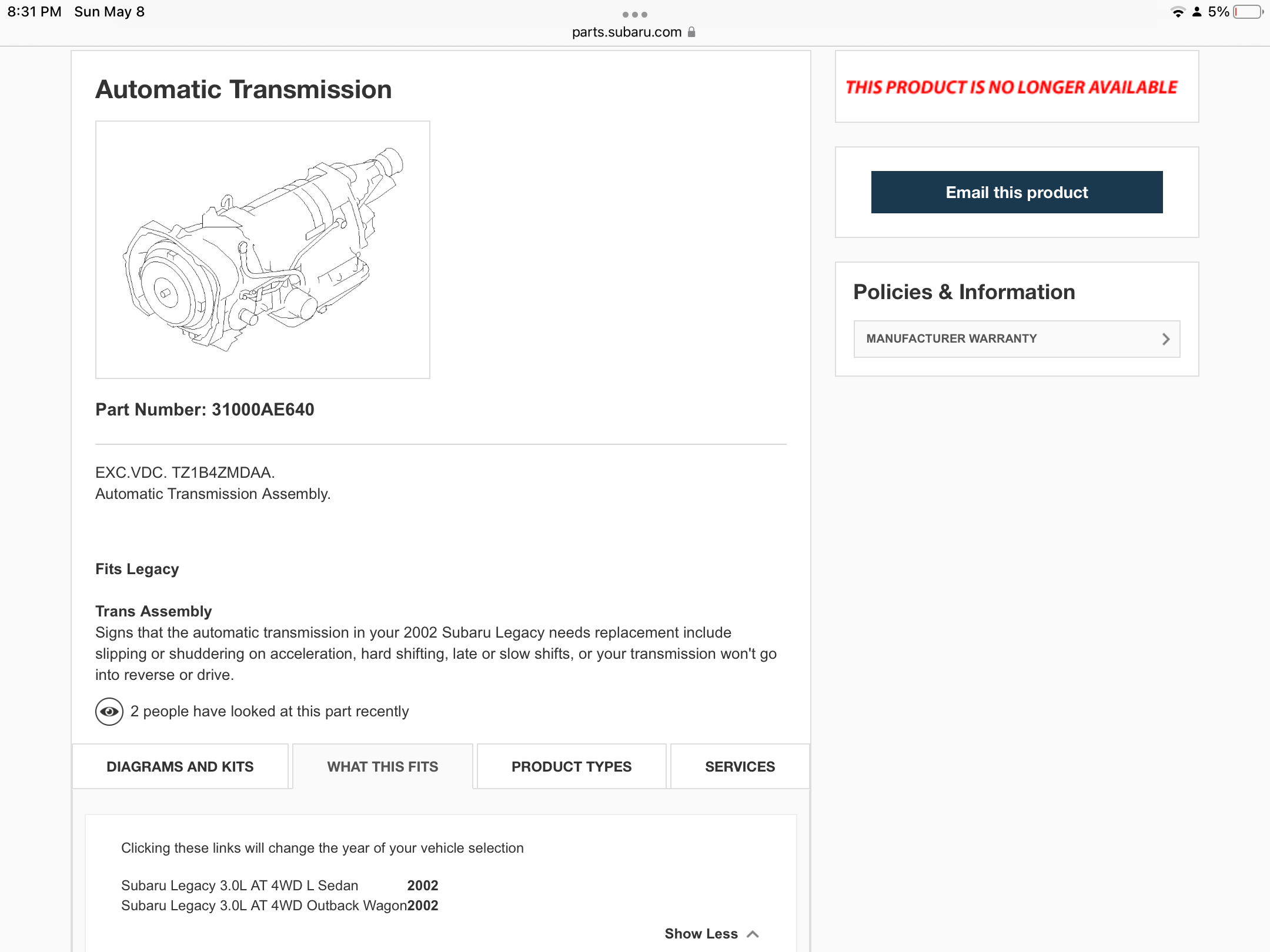Collapse the list with Show Less

point(701,934)
